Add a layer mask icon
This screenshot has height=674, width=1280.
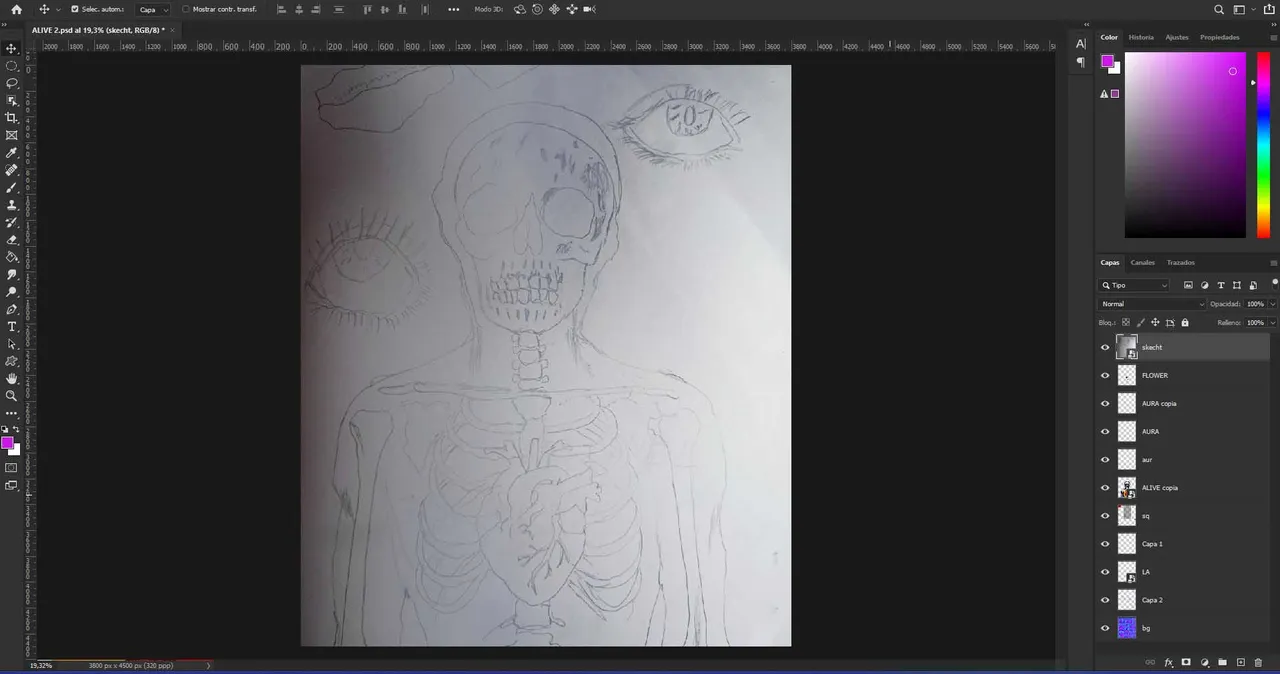point(1186,662)
